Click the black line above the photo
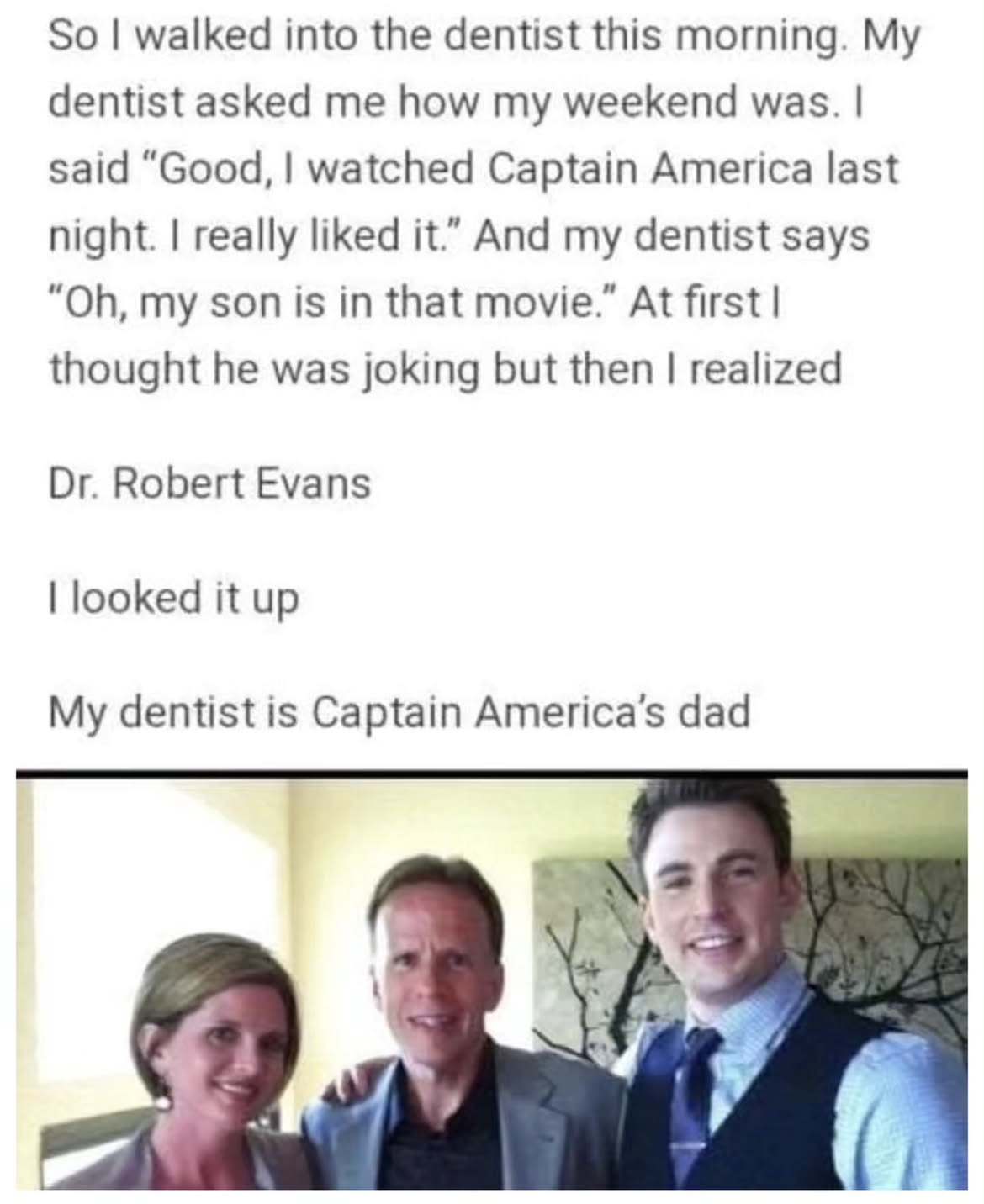 pos(492,774)
